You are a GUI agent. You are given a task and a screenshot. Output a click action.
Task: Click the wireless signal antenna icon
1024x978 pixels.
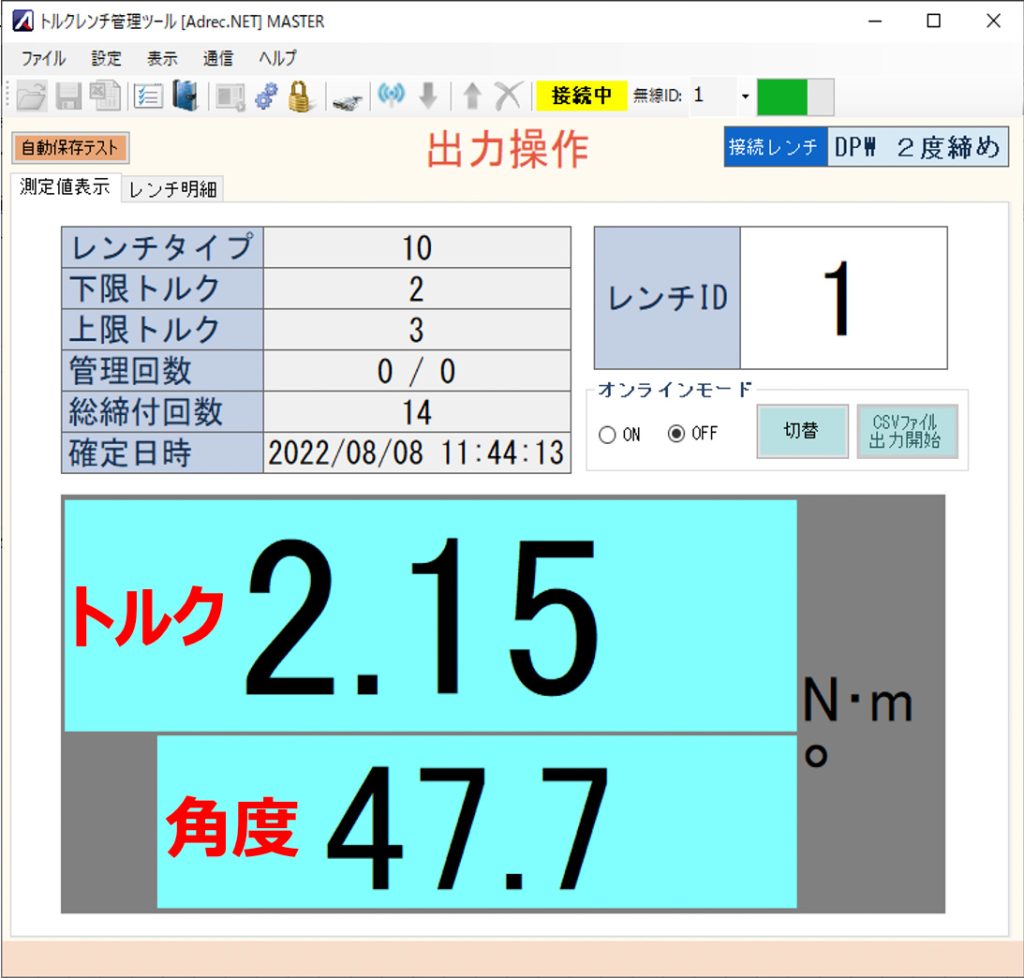(x=391, y=96)
